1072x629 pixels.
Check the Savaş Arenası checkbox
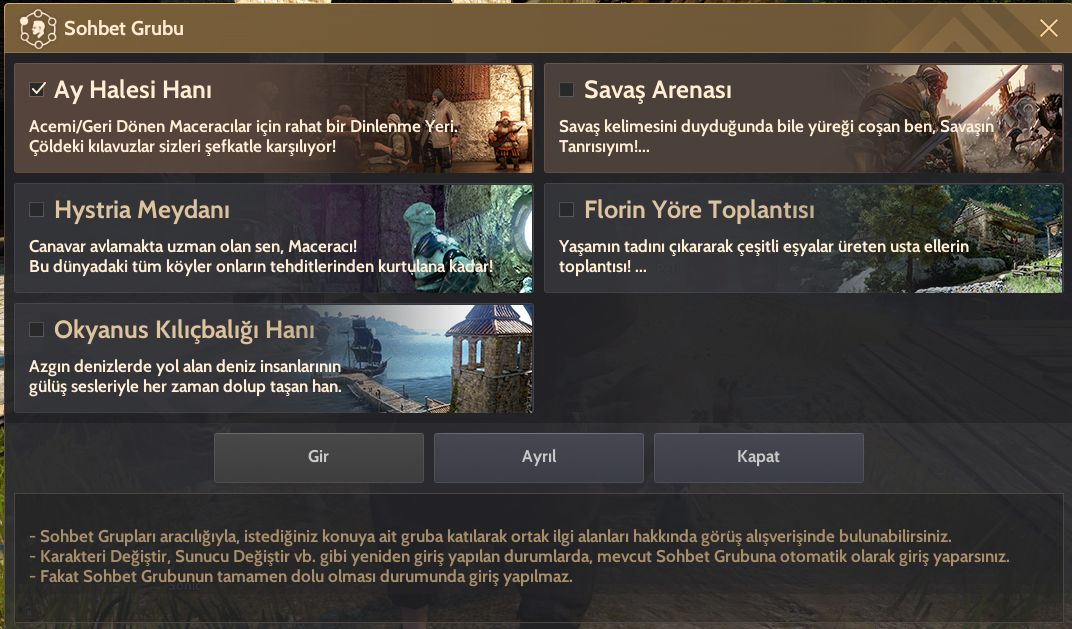pyautogui.click(x=566, y=89)
